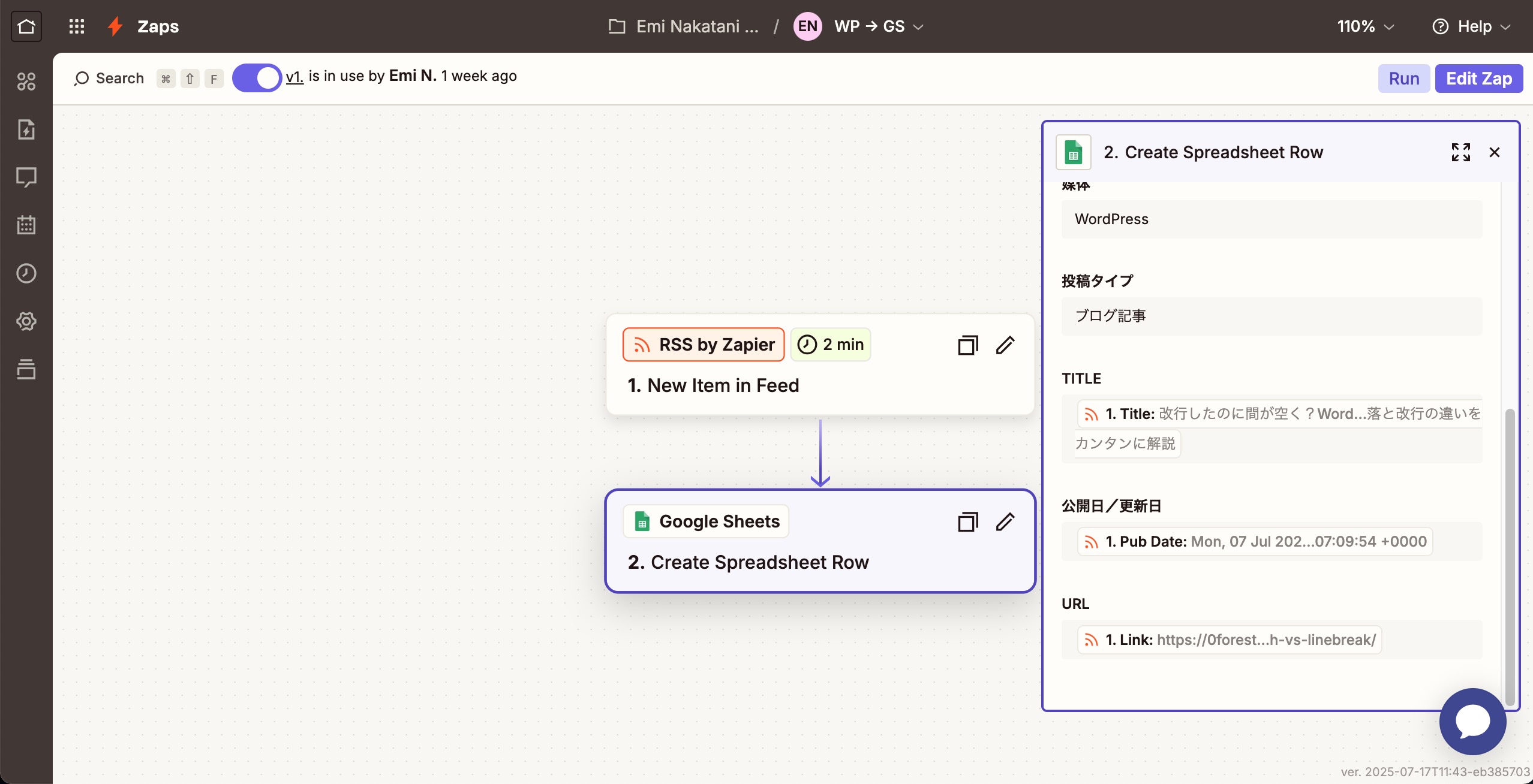Click edit pencil on RSS by Zapier step

pyautogui.click(x=1005, y=345)
